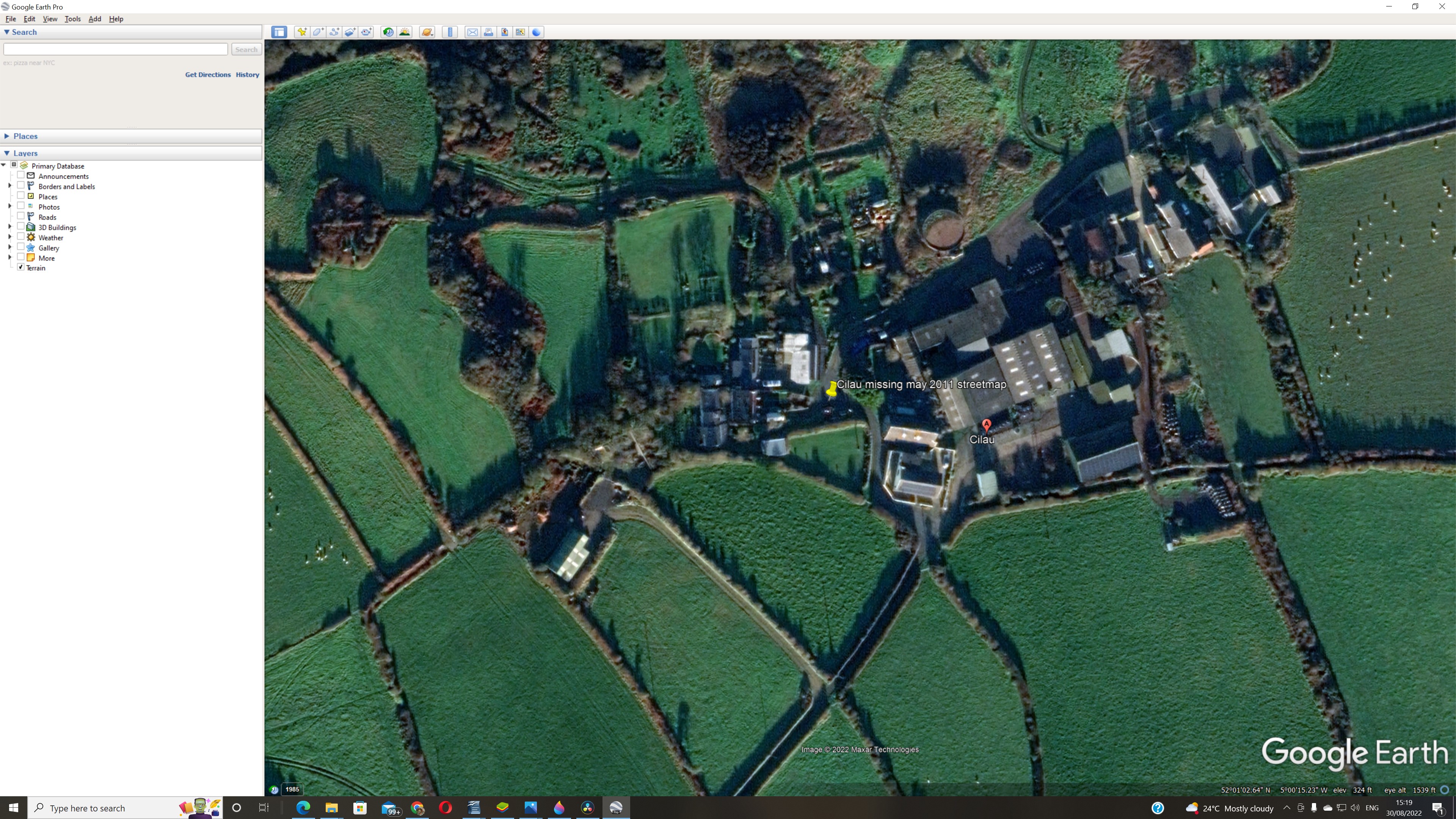Expand the Places panel

tap(7, 136)
